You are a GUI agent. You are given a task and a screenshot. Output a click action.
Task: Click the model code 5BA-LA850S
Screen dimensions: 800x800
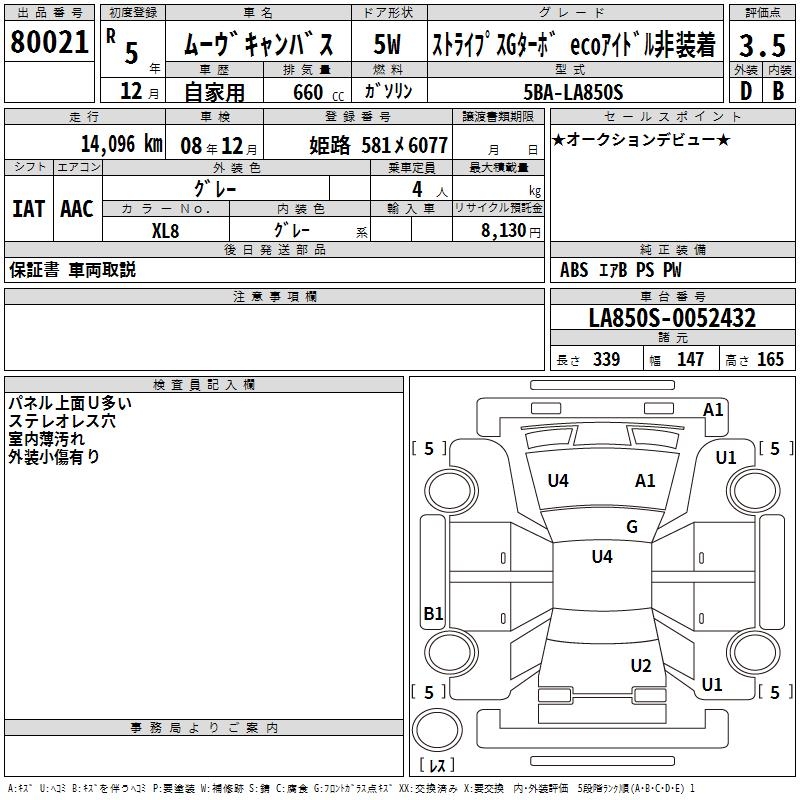click(573, 92)
